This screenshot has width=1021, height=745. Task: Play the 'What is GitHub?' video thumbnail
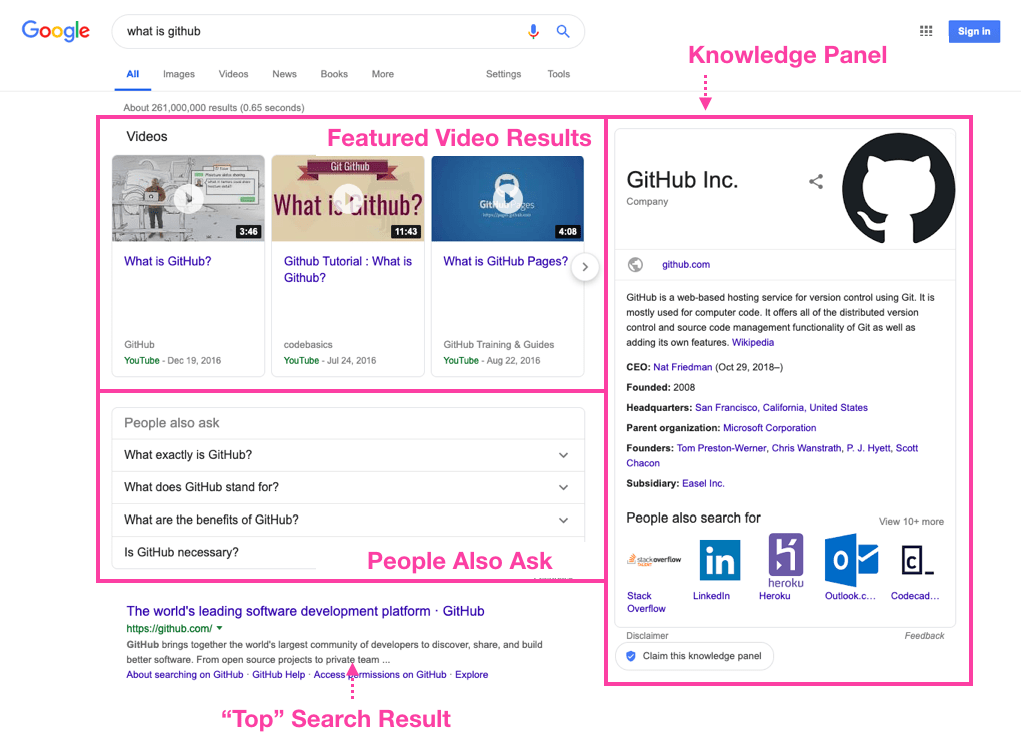[x=188, y=198]
